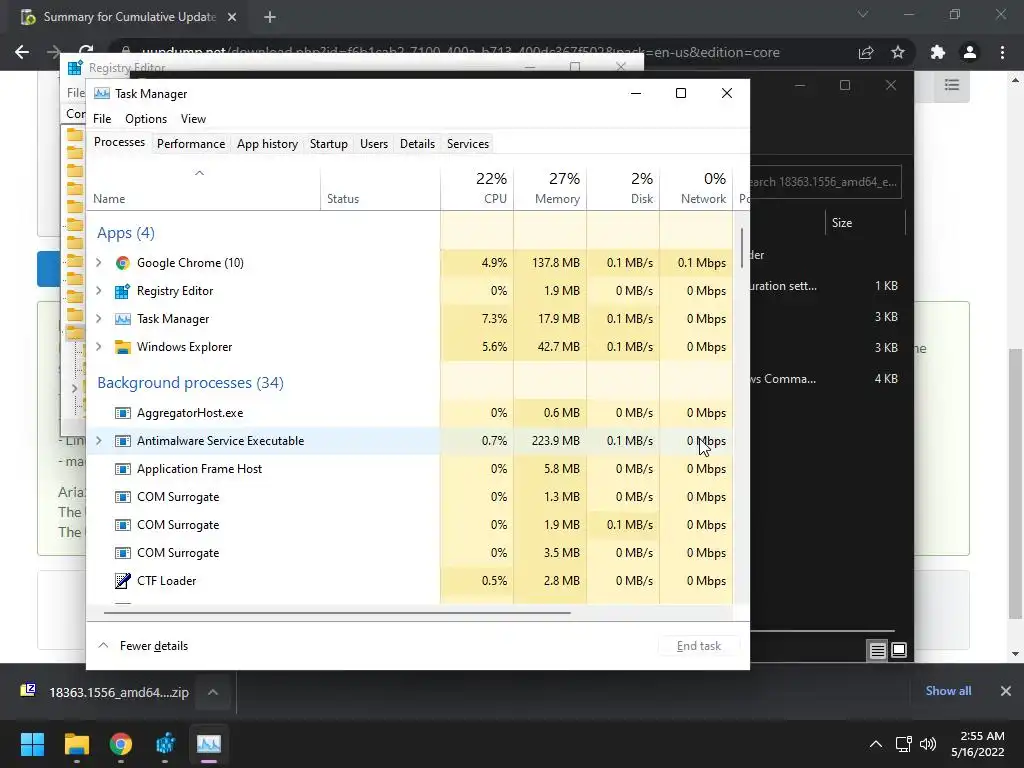Open Chrome tab search dropdown
The image size is (1024, 768).
pyautogui.click(x=863, y=14)
